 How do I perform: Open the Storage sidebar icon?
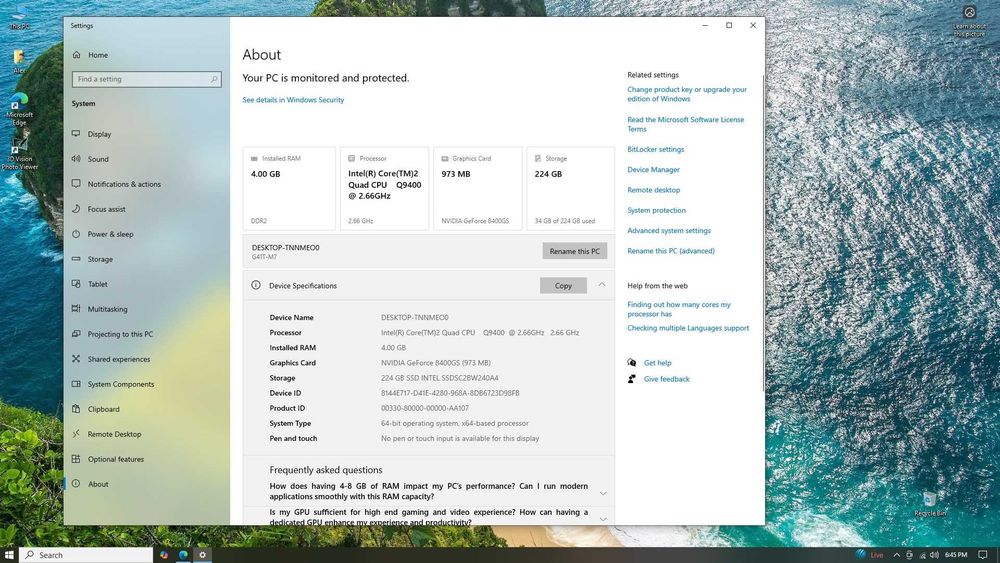coord(76,259)
